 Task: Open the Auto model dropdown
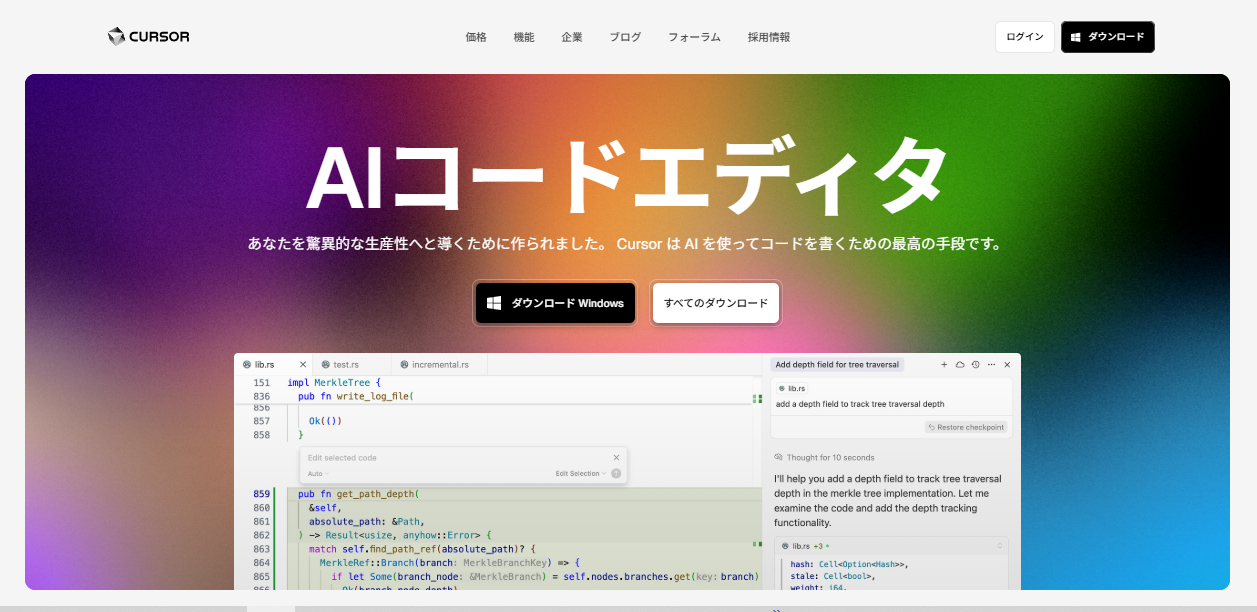coord(316,474)
